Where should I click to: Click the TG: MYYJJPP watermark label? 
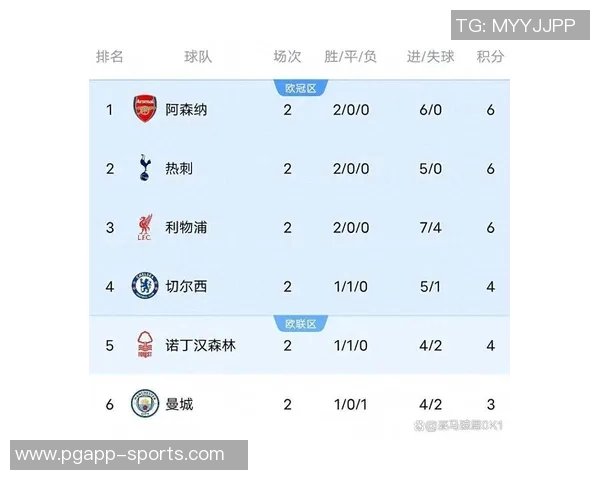coord(515,26)
